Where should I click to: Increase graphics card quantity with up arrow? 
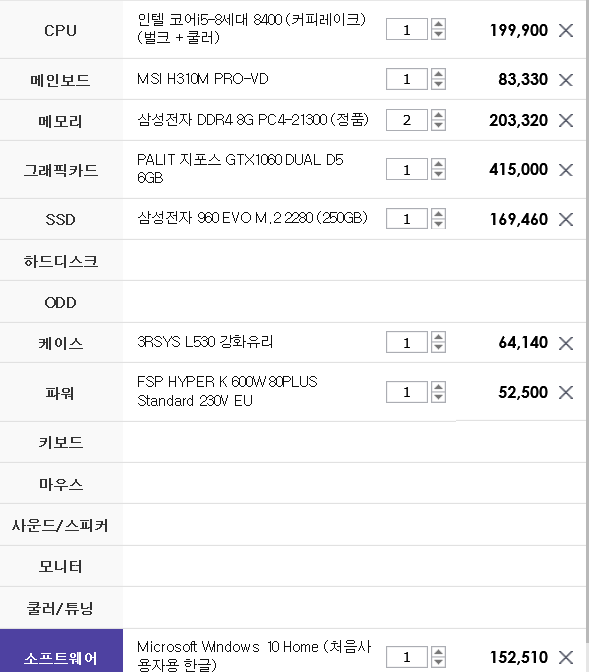coord(438,164)
